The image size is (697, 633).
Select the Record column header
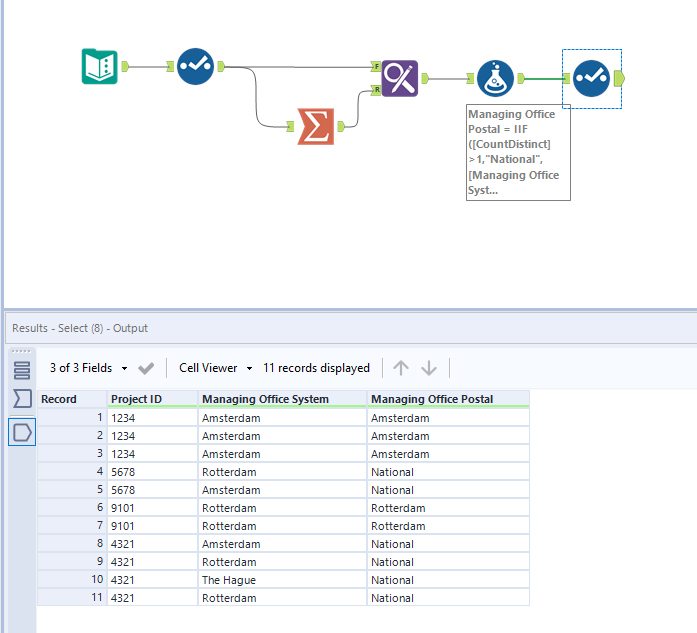point(72,399)
